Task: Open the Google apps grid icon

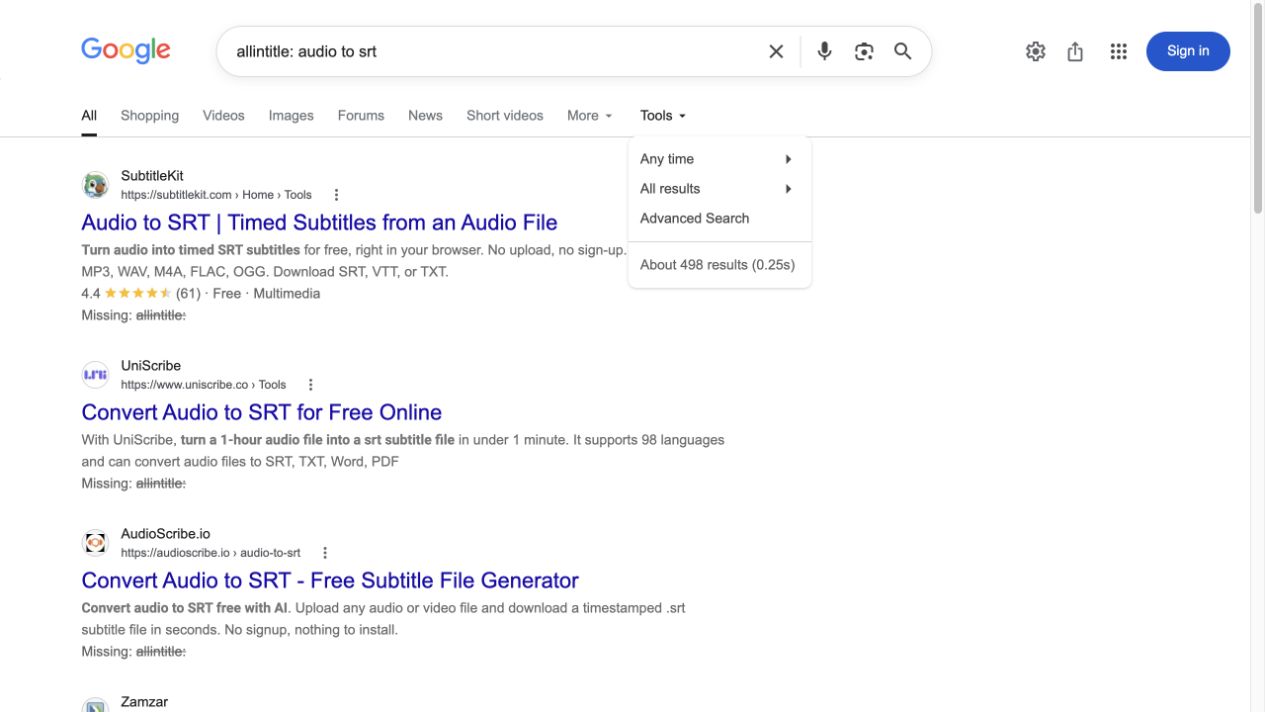Action: pos(1118,51)
